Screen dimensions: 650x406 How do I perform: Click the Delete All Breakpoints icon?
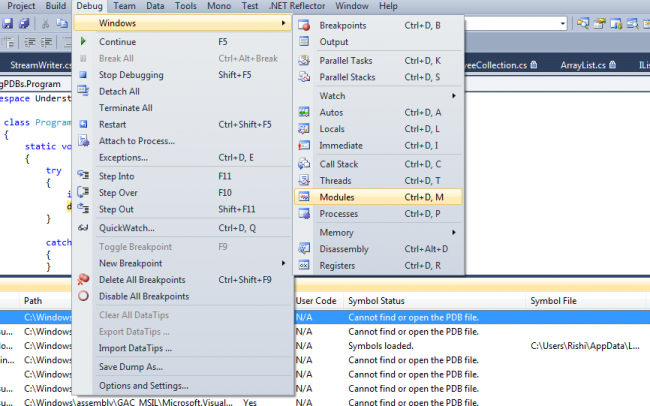(x=83, y=279)
